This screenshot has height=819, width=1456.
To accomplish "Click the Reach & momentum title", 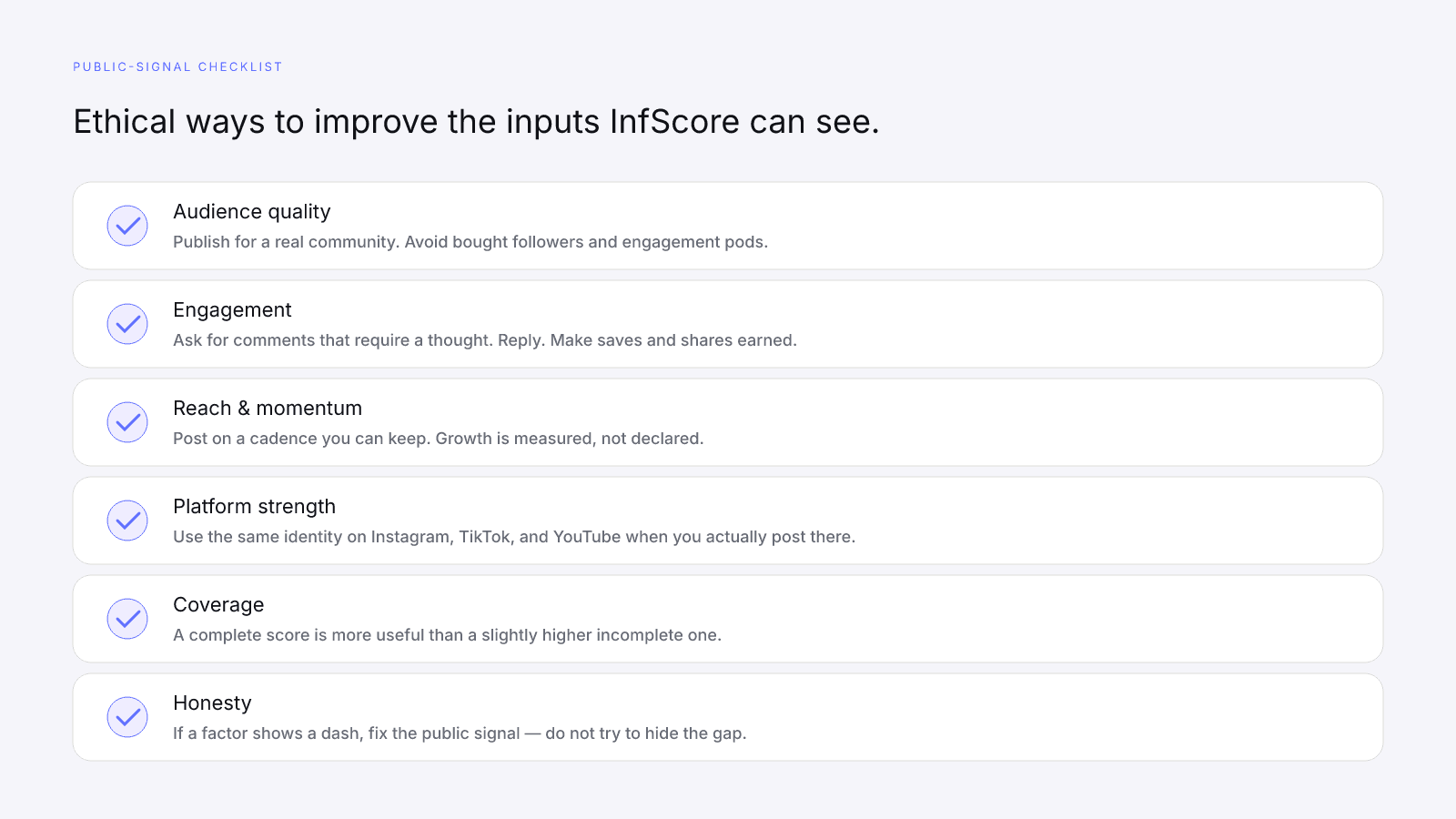I will click(x=268, y=408).
